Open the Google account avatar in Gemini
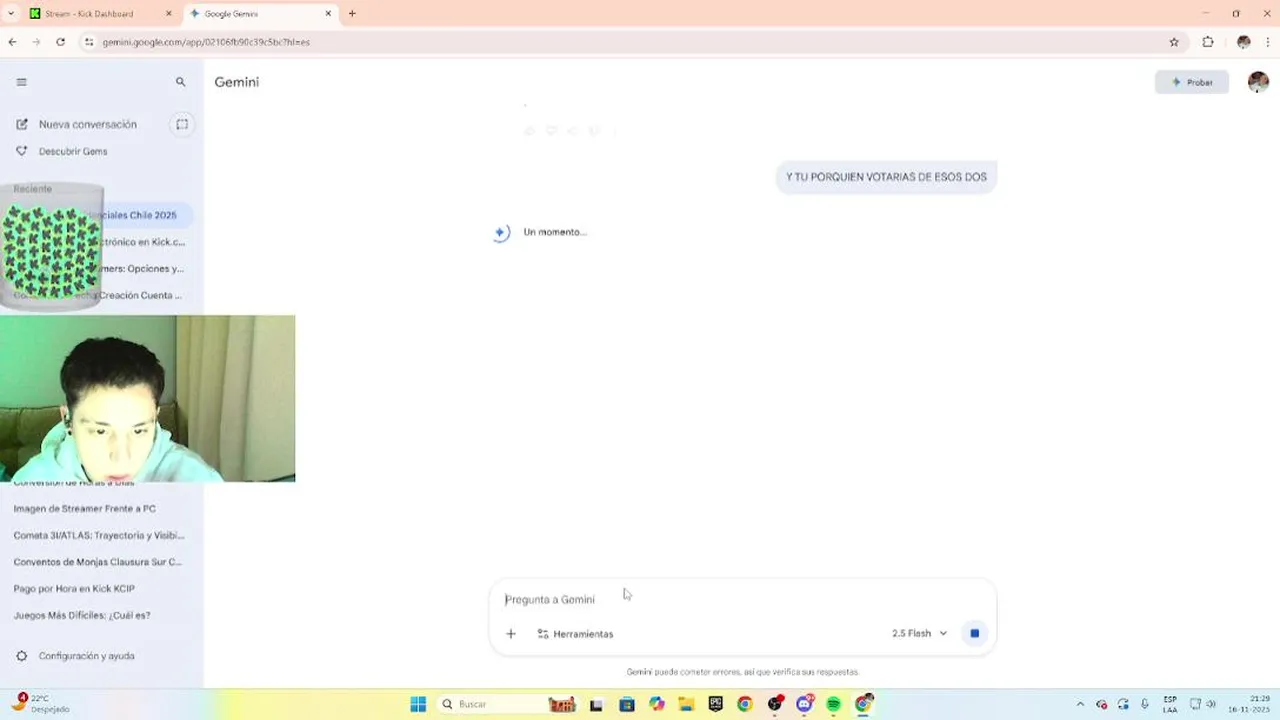This screenshot has width=1280, height=720. coord(1258,82)
